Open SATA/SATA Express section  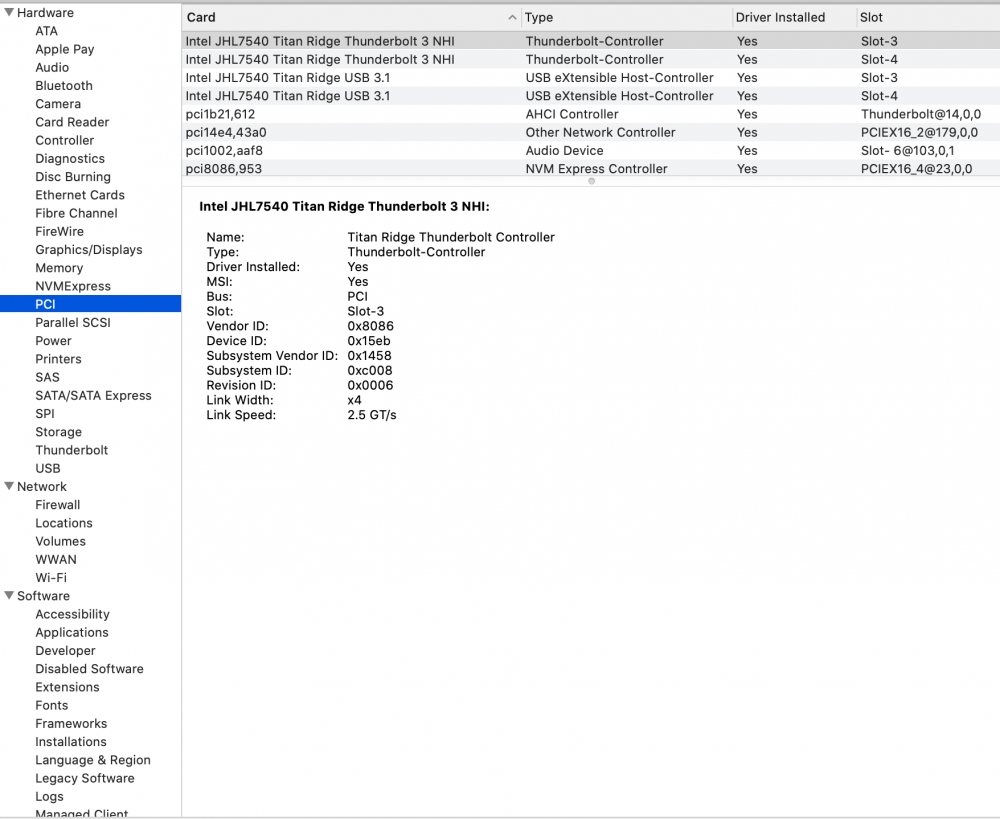point(93,395)
